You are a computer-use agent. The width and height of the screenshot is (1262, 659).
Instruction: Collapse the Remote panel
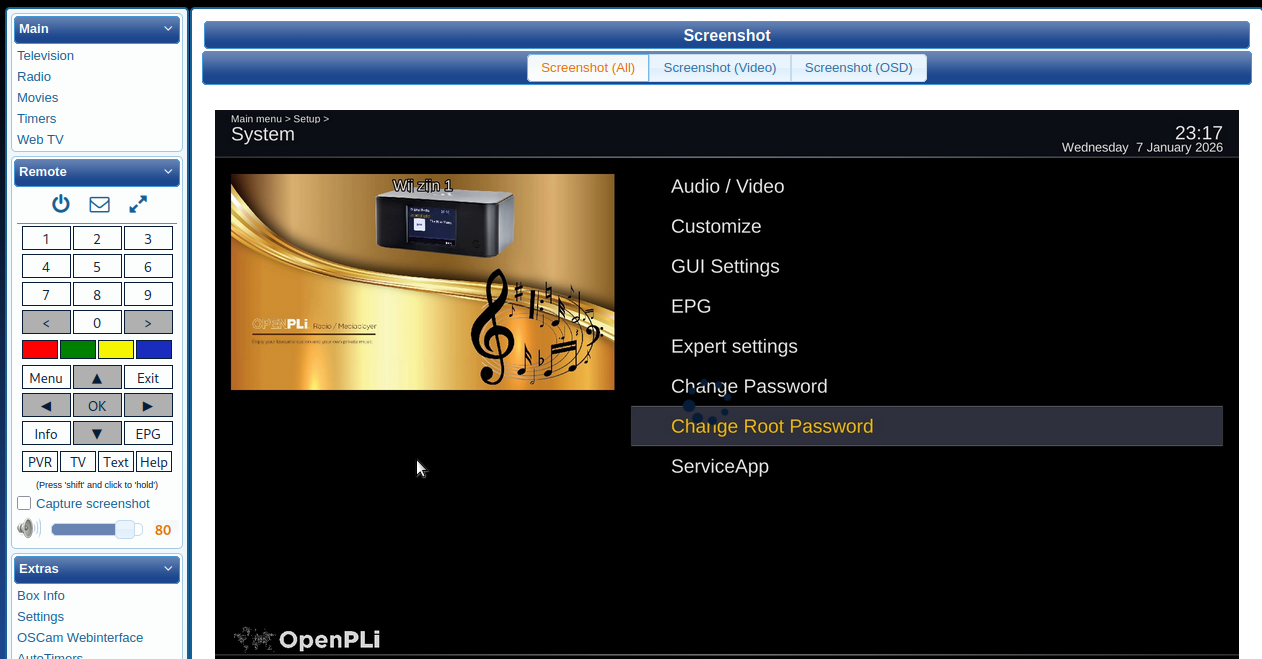pos(169,172)
